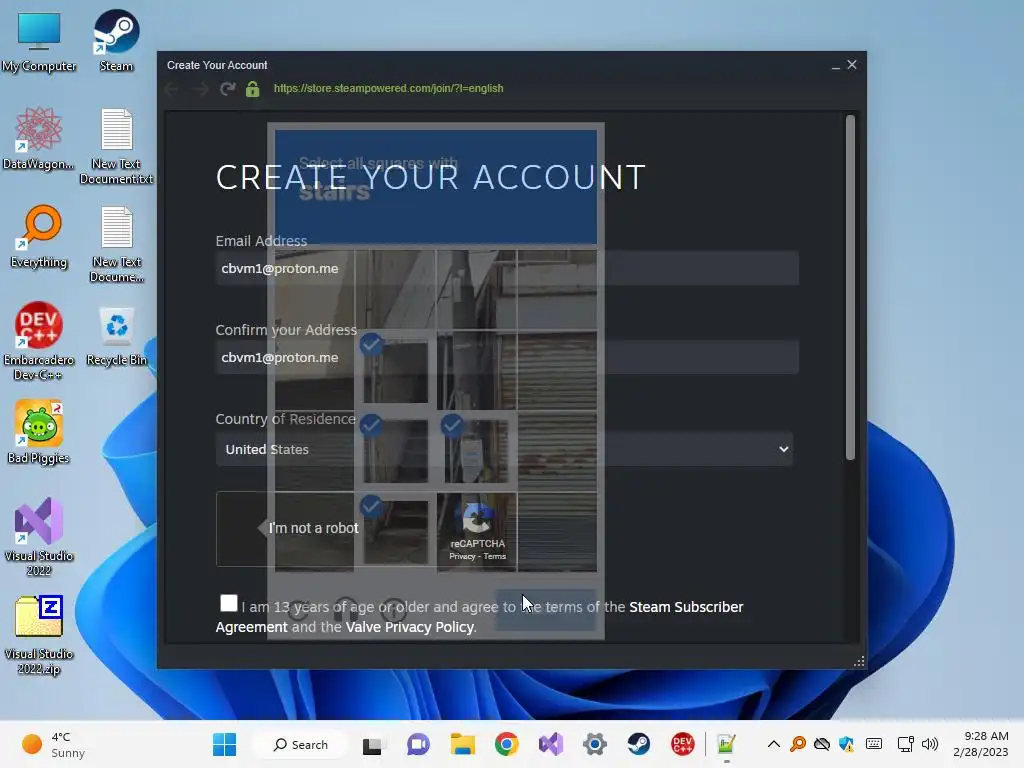
Task: Switch to audio captcha via headphones icon
Action: pyautogui.click(x=345, y=611)
